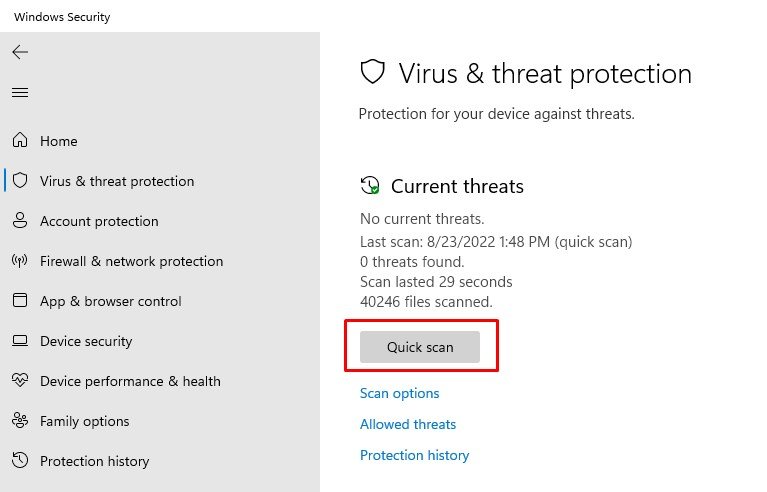This screenshot has width=767, height=492.
Task: Click the Firewall antenna icon
Action: 20,261
